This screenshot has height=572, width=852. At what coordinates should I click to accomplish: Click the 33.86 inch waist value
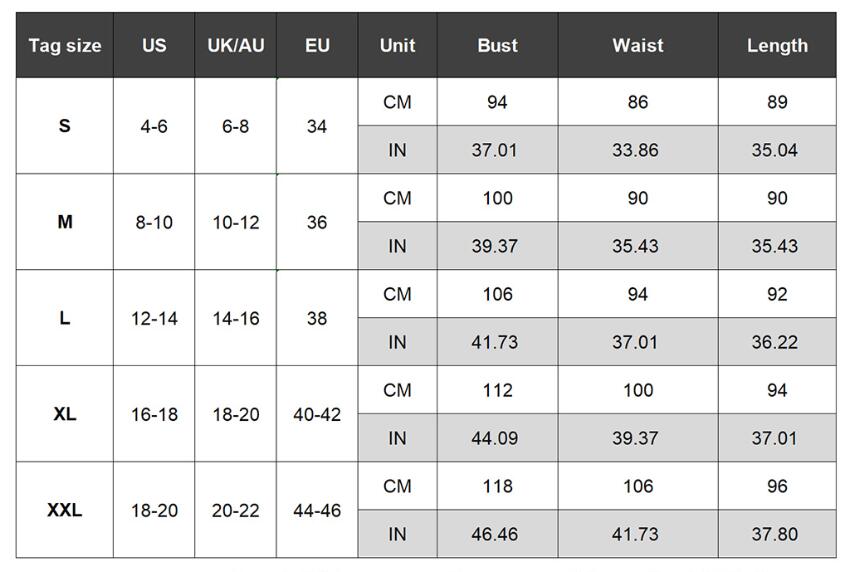[x=636, y=150]
